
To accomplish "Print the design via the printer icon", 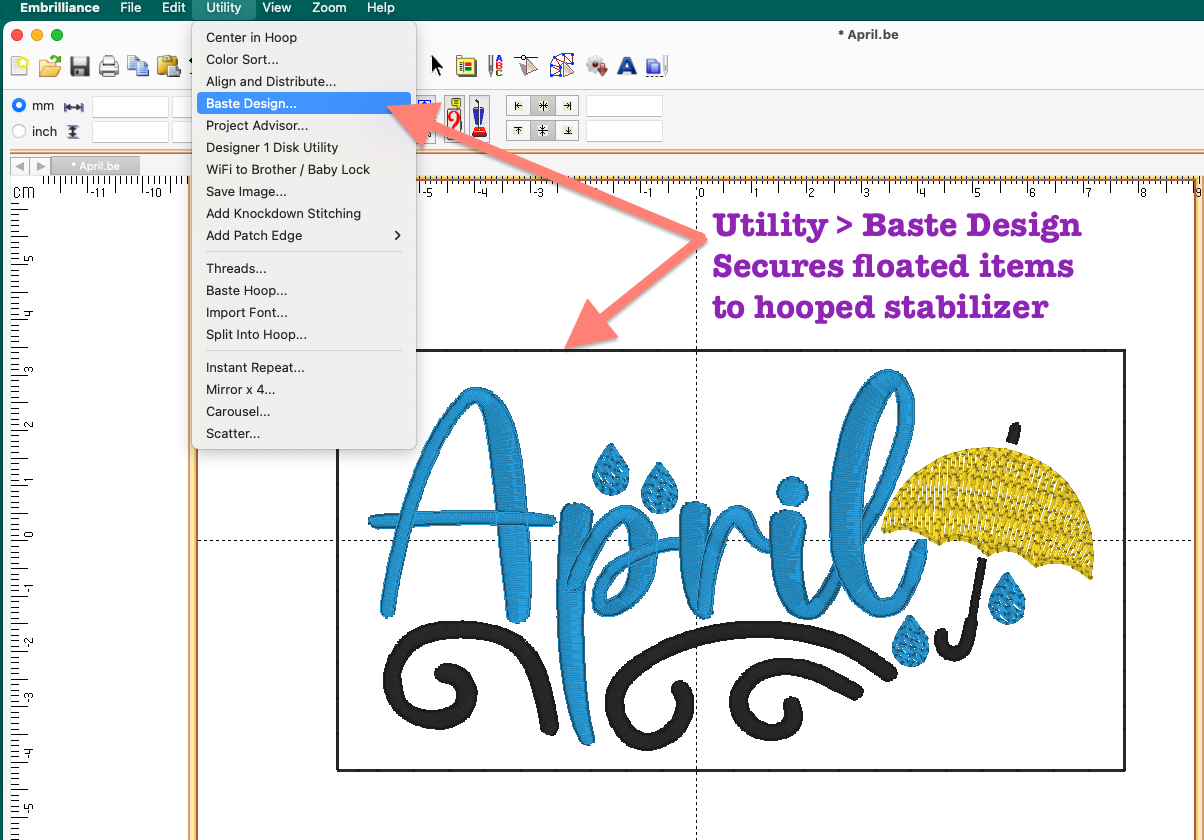I will point(108,64).
